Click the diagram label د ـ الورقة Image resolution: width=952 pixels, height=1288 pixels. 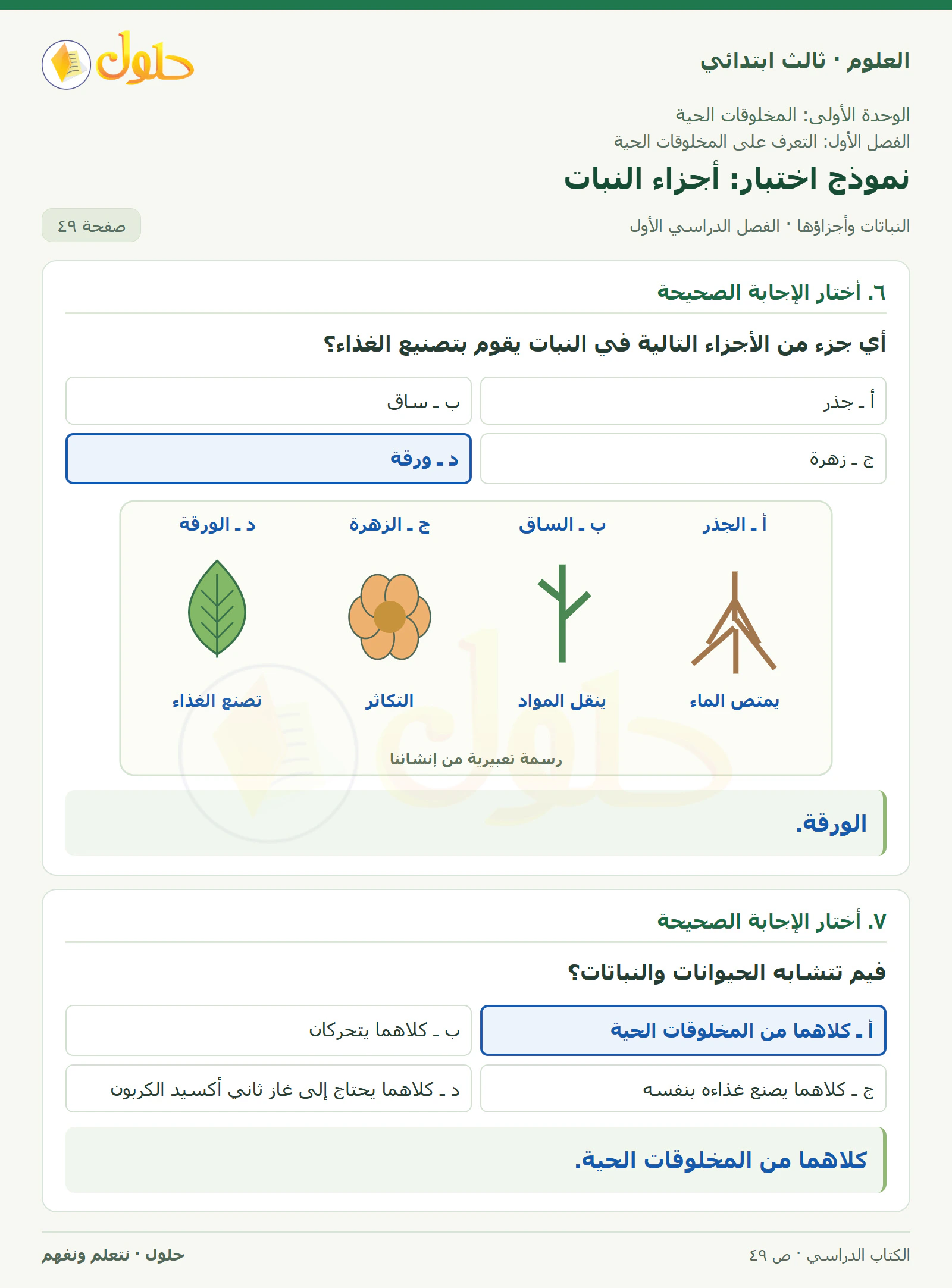[217, 525]
